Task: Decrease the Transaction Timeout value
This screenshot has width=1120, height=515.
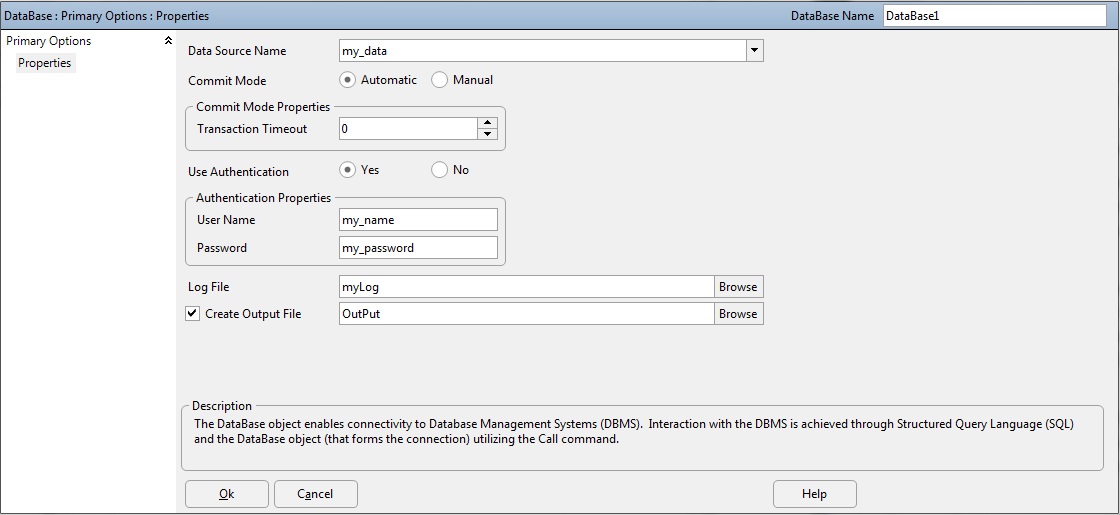Action: tap(487, 134)
